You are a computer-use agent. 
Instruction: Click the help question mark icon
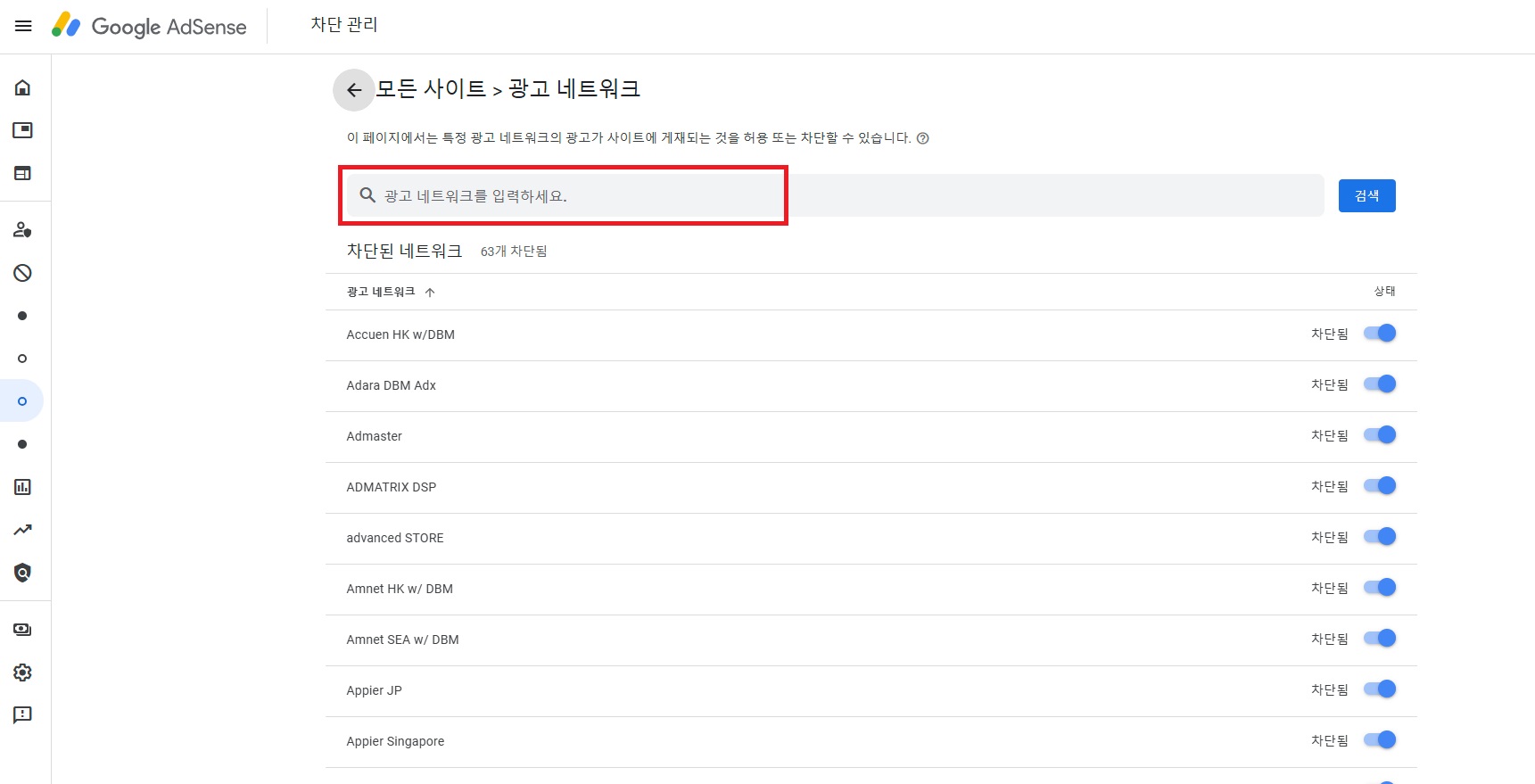923,138
